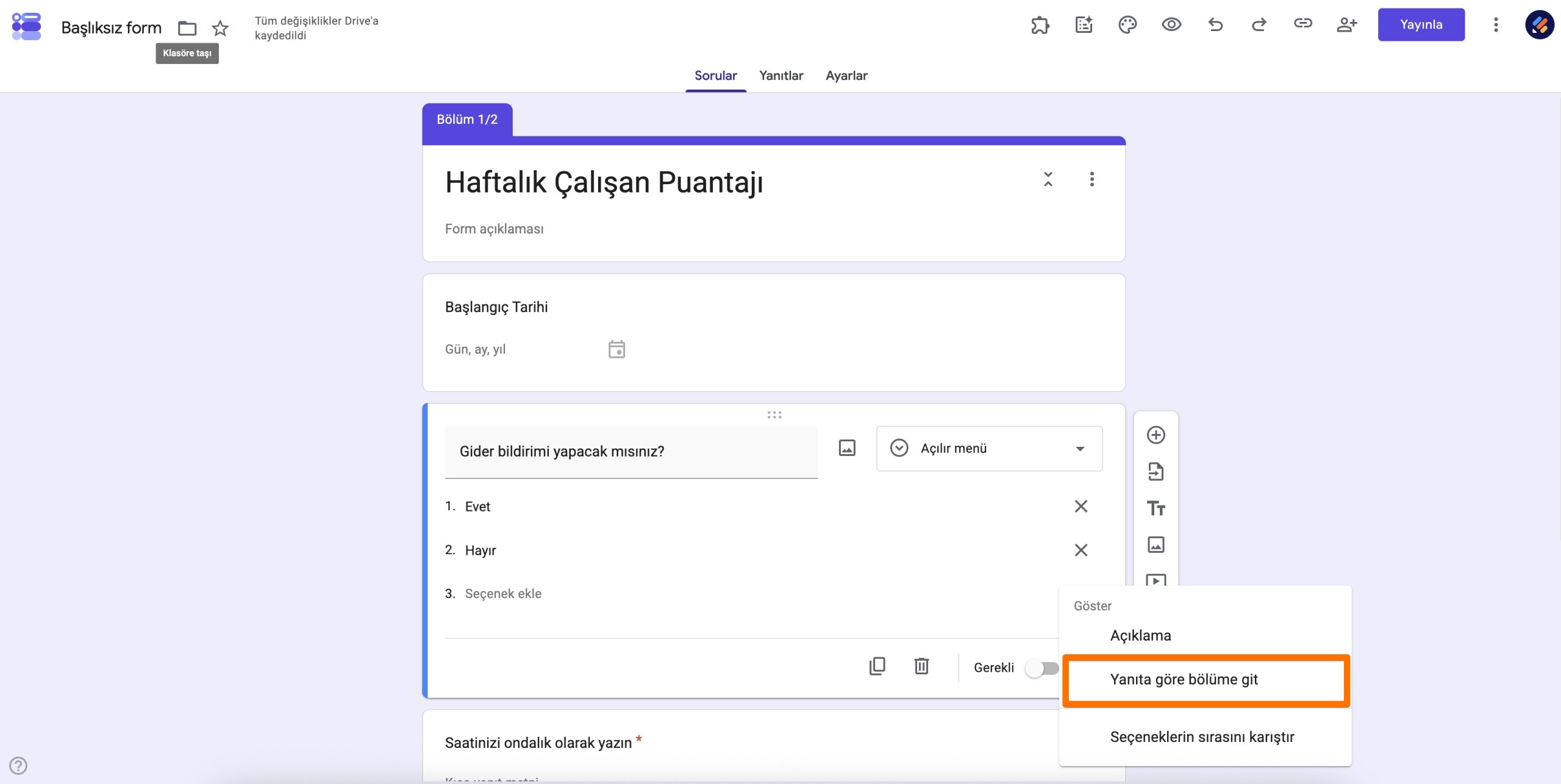Switch to the Sorular tab
The width and height of the screenshot is (1561, 784).
point(715,76)
